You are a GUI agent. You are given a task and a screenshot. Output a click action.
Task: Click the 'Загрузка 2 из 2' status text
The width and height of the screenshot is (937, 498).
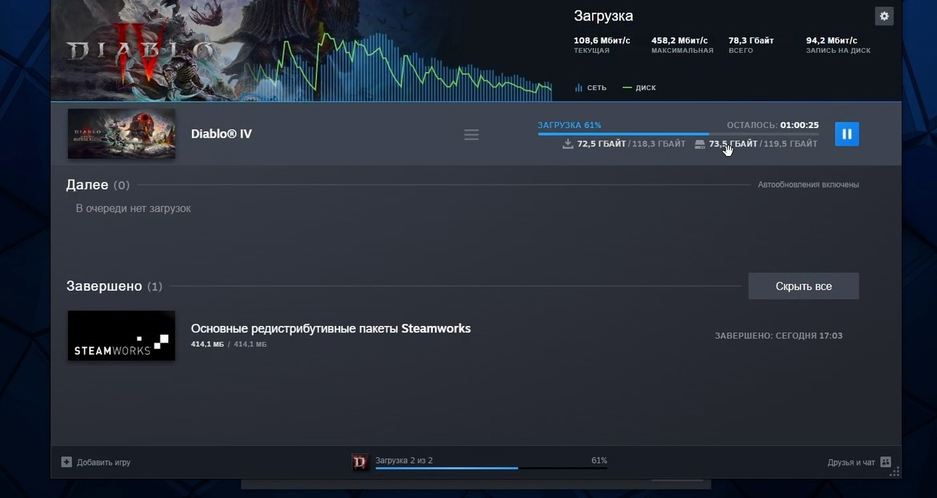(x=404, y=460)
